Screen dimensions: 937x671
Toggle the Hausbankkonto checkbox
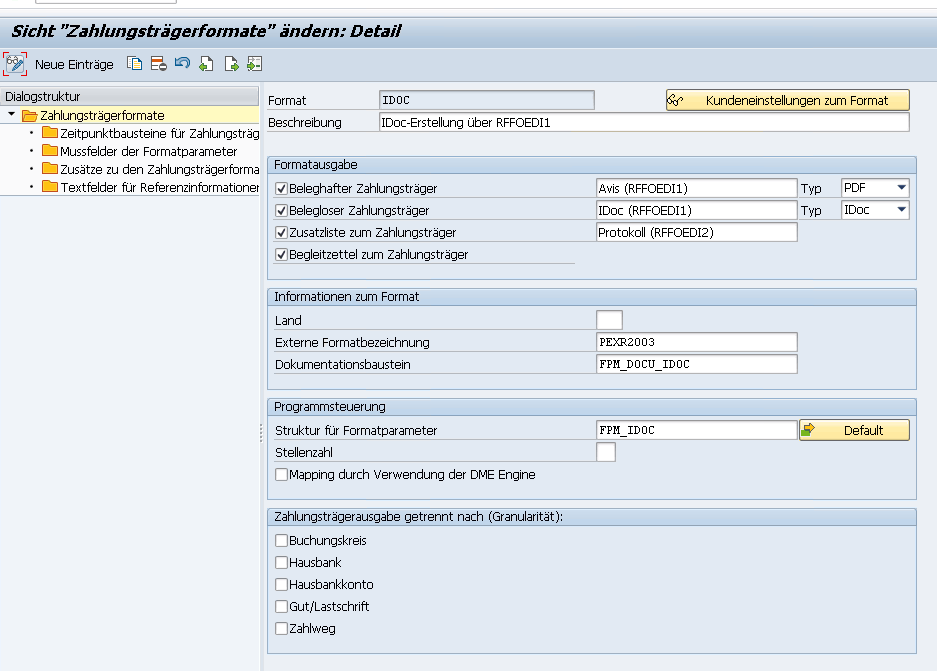[x=281, y=585]
